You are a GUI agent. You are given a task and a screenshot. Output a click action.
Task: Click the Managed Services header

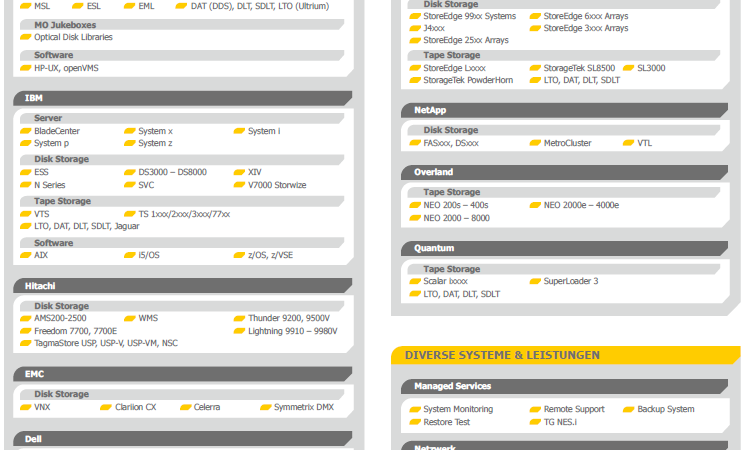point(564,386)
